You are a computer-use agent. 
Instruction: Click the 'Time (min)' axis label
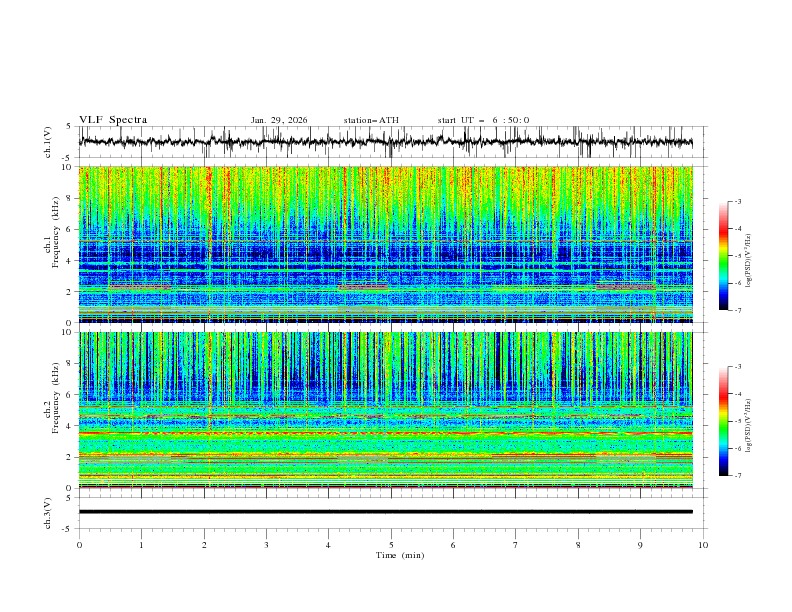click(400, 555)
